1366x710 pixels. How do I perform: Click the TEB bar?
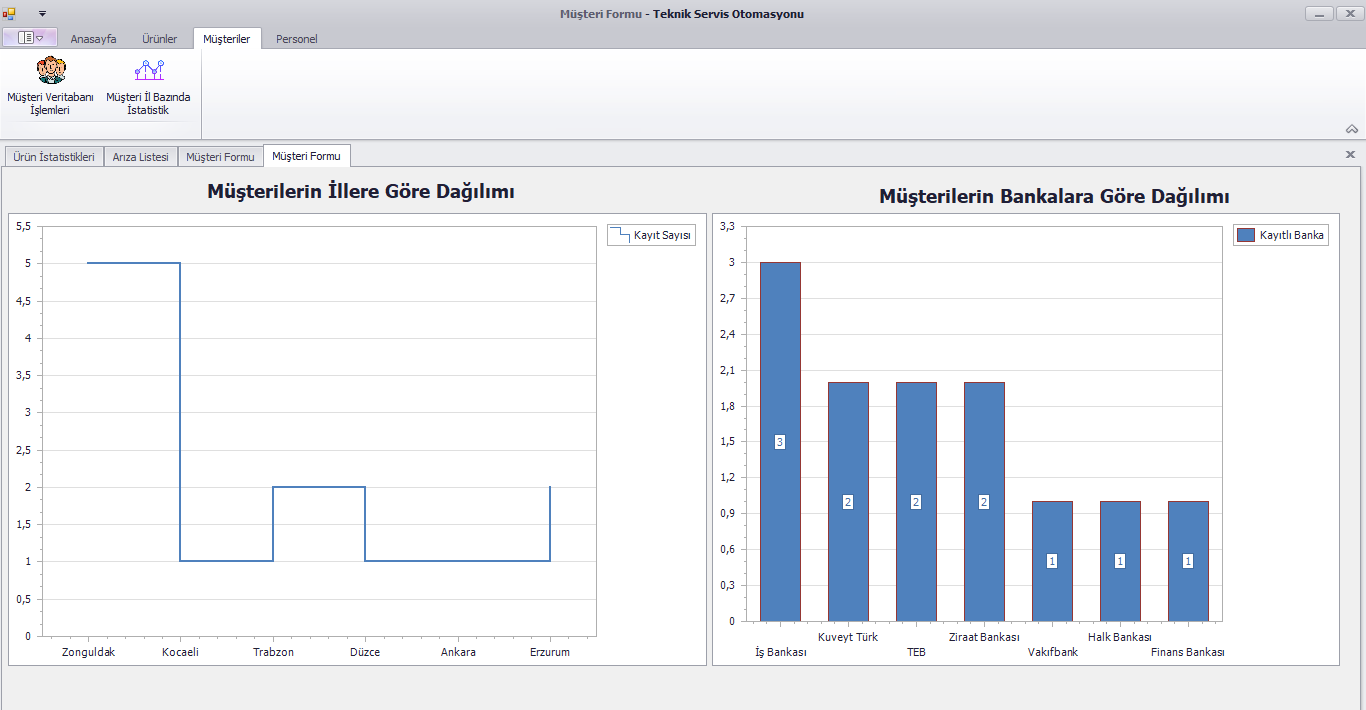tap(916, 501)
